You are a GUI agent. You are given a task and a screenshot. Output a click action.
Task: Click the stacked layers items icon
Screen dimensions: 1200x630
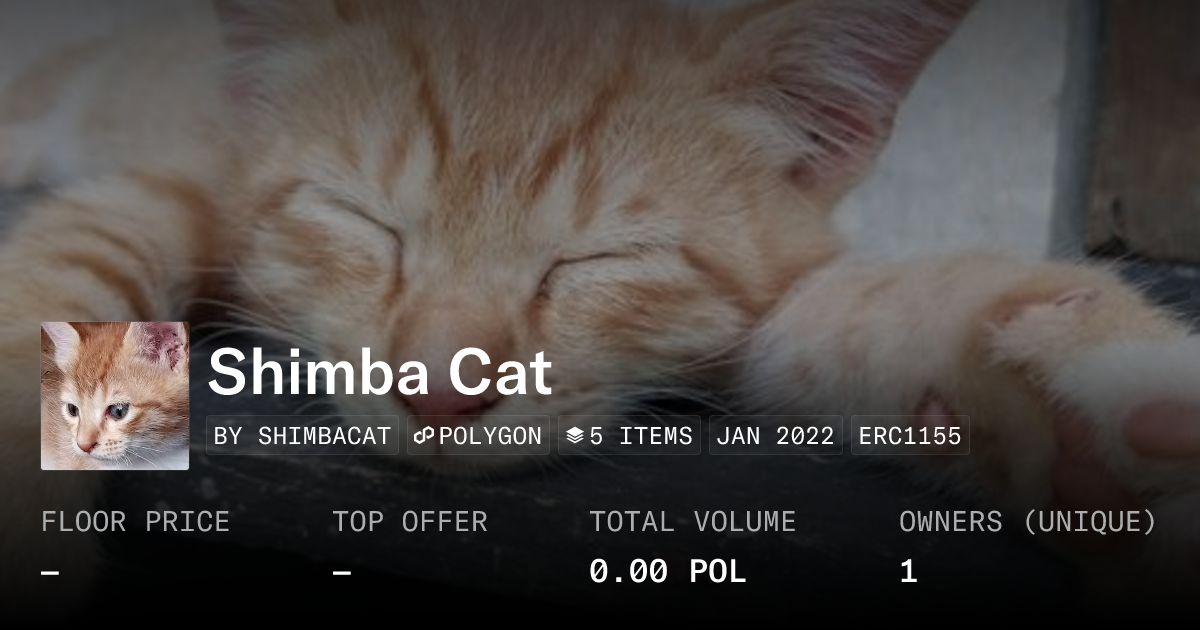(x=575, y=436)
